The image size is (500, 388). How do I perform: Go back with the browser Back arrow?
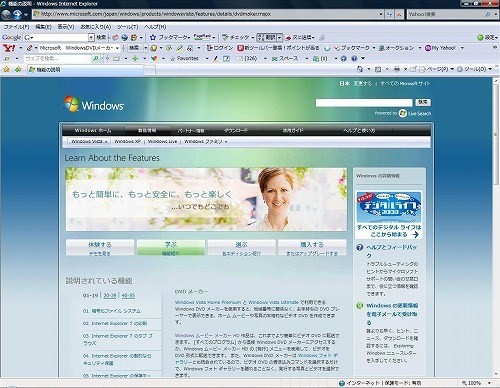pyautogui.click(x=6, y=14)
